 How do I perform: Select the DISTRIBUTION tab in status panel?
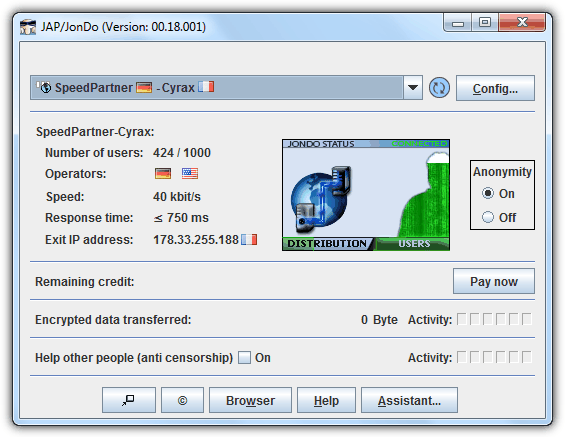coord(327,244)
